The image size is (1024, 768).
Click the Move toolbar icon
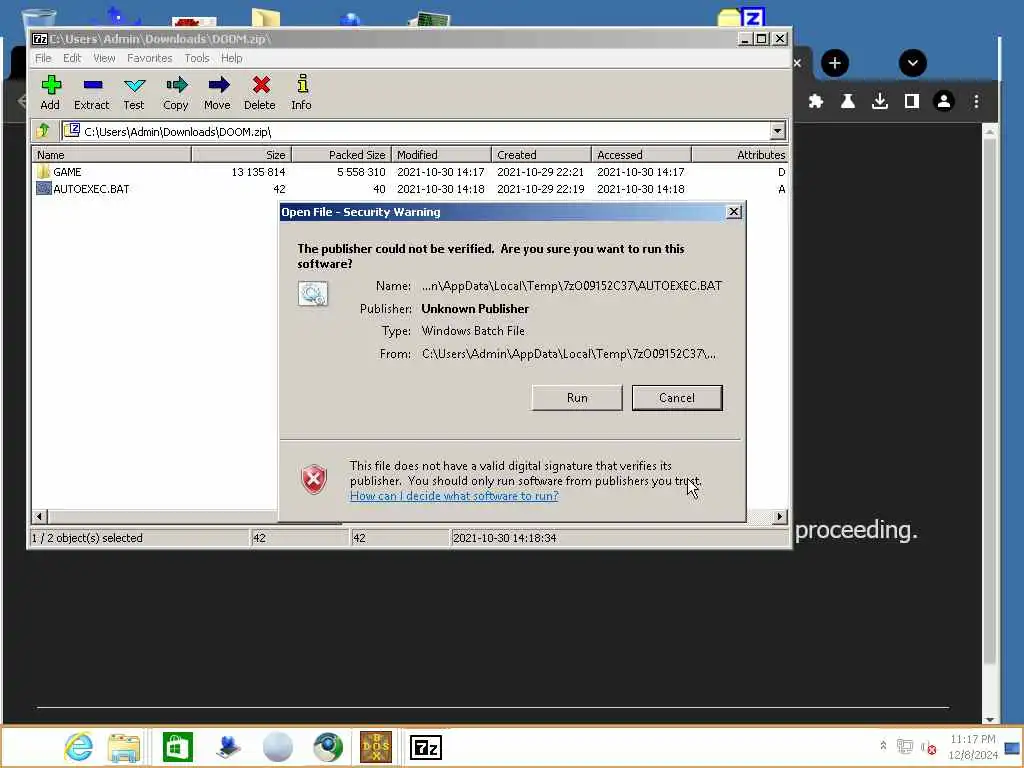click(x=217, y=93)
